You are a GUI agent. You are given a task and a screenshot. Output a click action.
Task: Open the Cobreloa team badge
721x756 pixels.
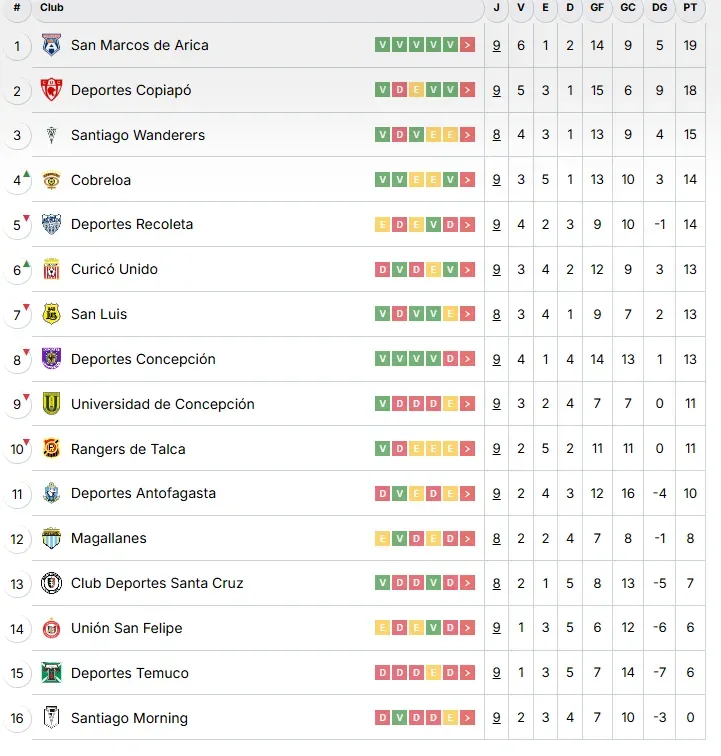tap(51, 180)
